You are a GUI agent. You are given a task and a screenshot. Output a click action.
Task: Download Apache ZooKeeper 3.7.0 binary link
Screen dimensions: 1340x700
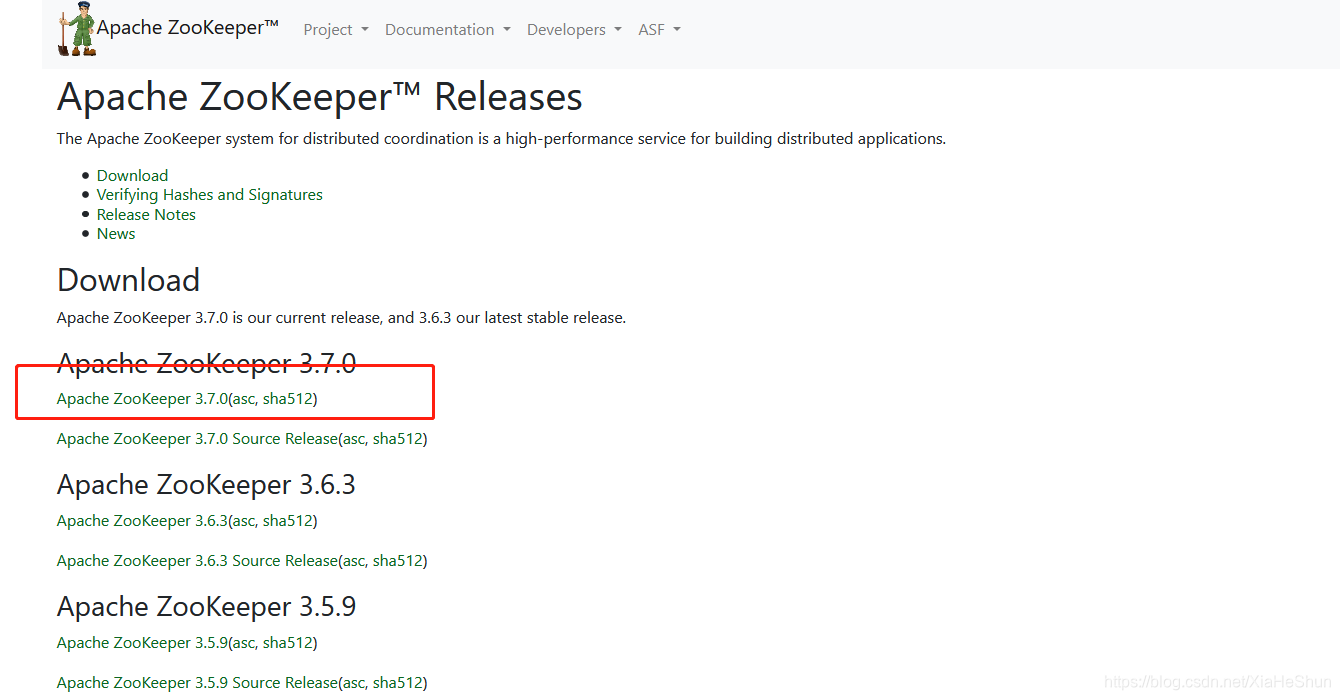pyautogui.click(x=142, y=399)
